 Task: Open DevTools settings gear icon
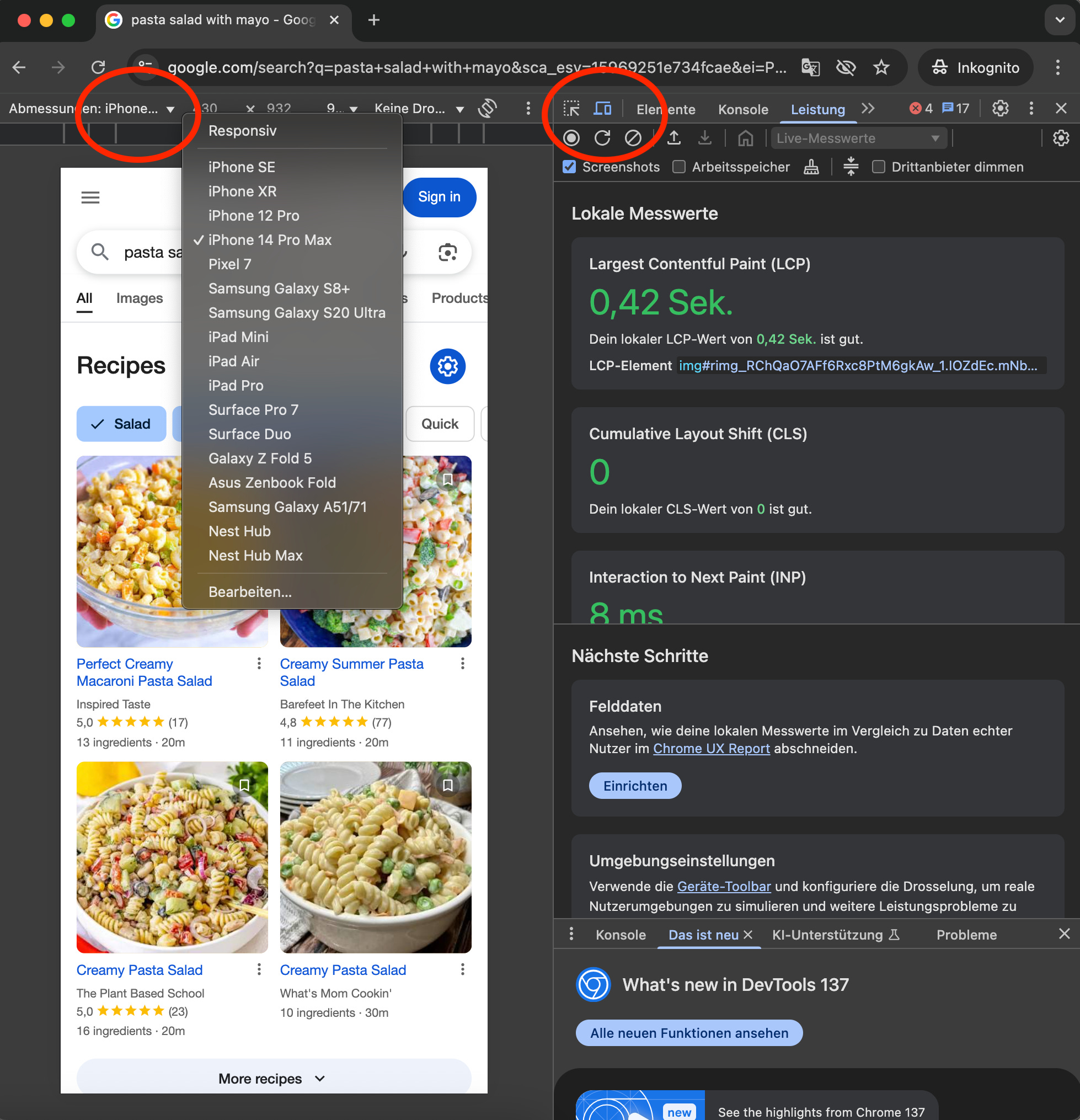pos(1000,109)
